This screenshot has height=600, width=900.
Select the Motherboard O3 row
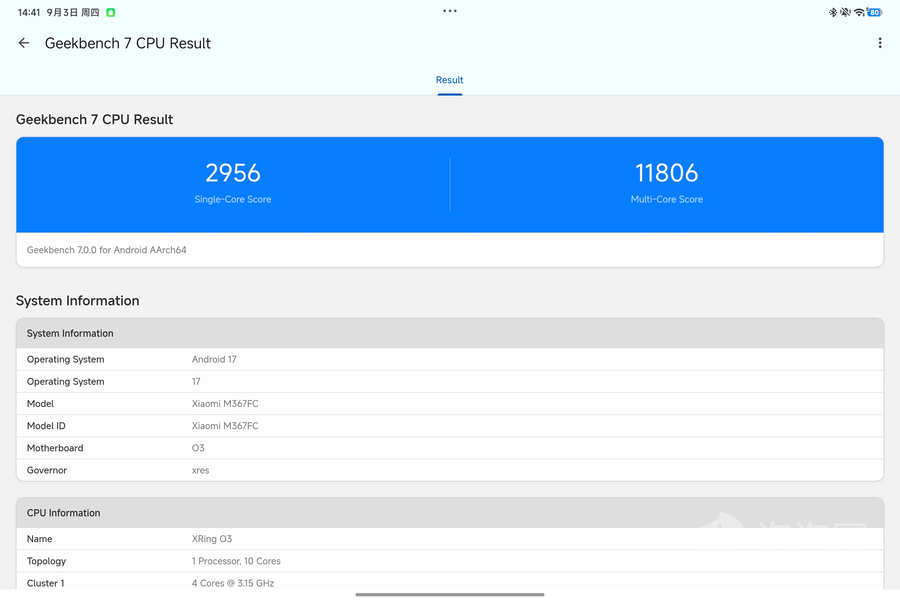pyautogui.click(x=450, y=448)
